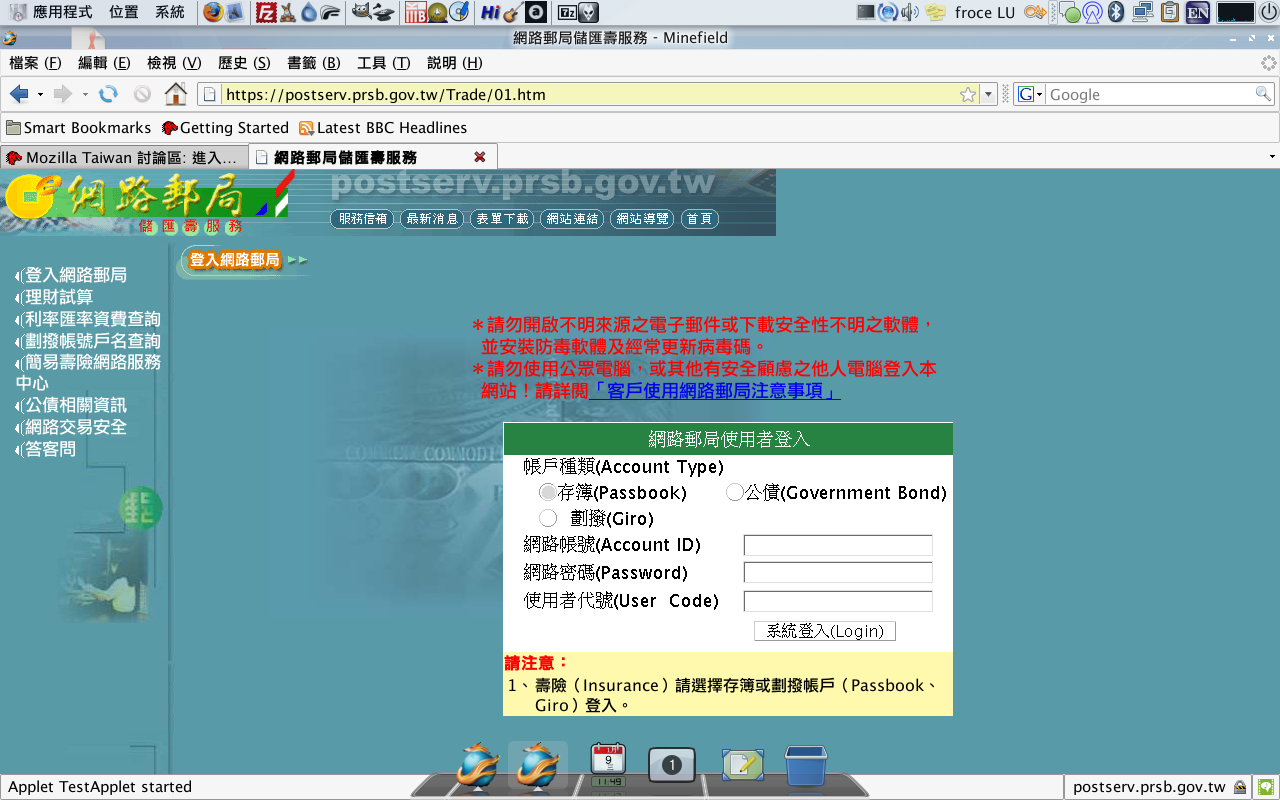Screen dimensions: 1280x800
Task: Open the 編輯 (E) menu
Action: pos(104,63)
